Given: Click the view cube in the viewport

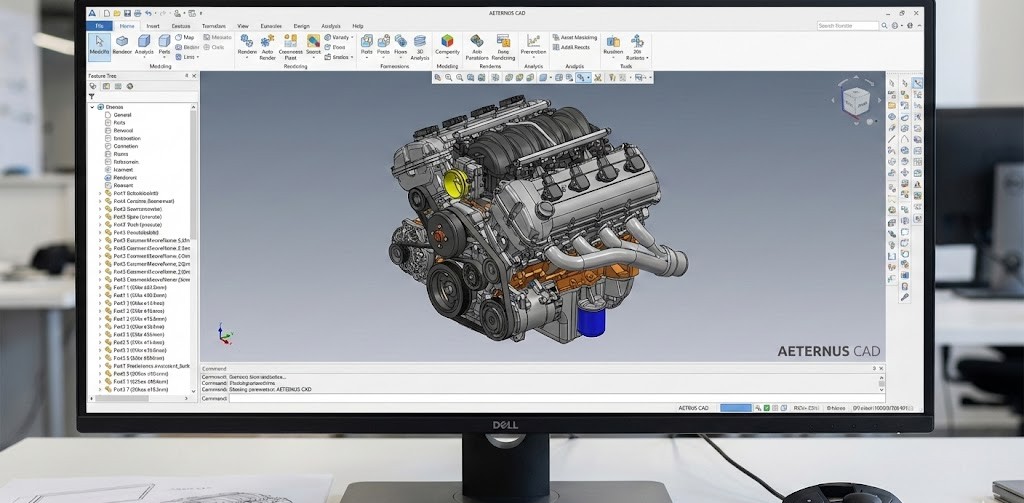Looking at the screenshot, I should pos(855,99).
